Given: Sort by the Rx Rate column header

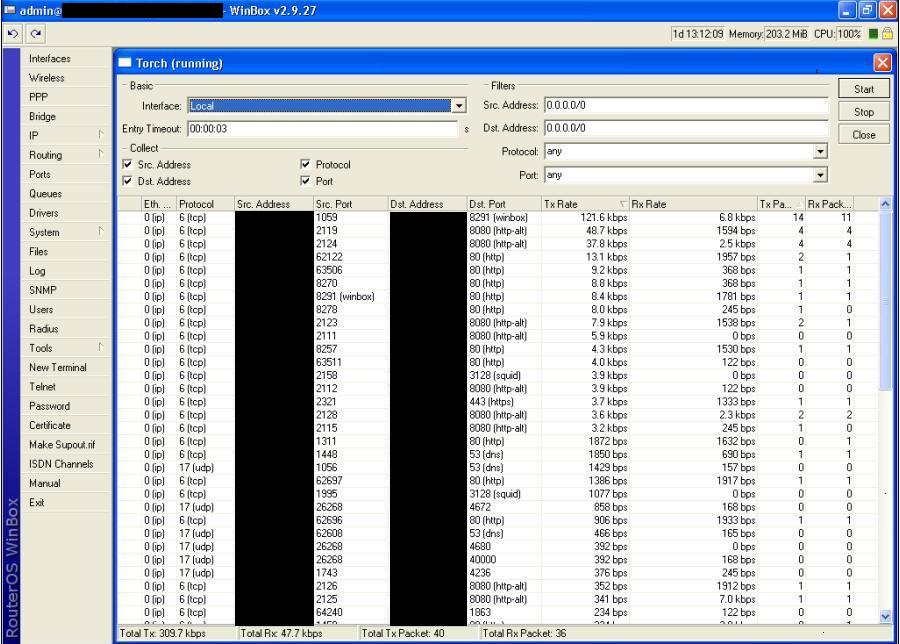Looking at the screenshot, I should tap(693, 204).
